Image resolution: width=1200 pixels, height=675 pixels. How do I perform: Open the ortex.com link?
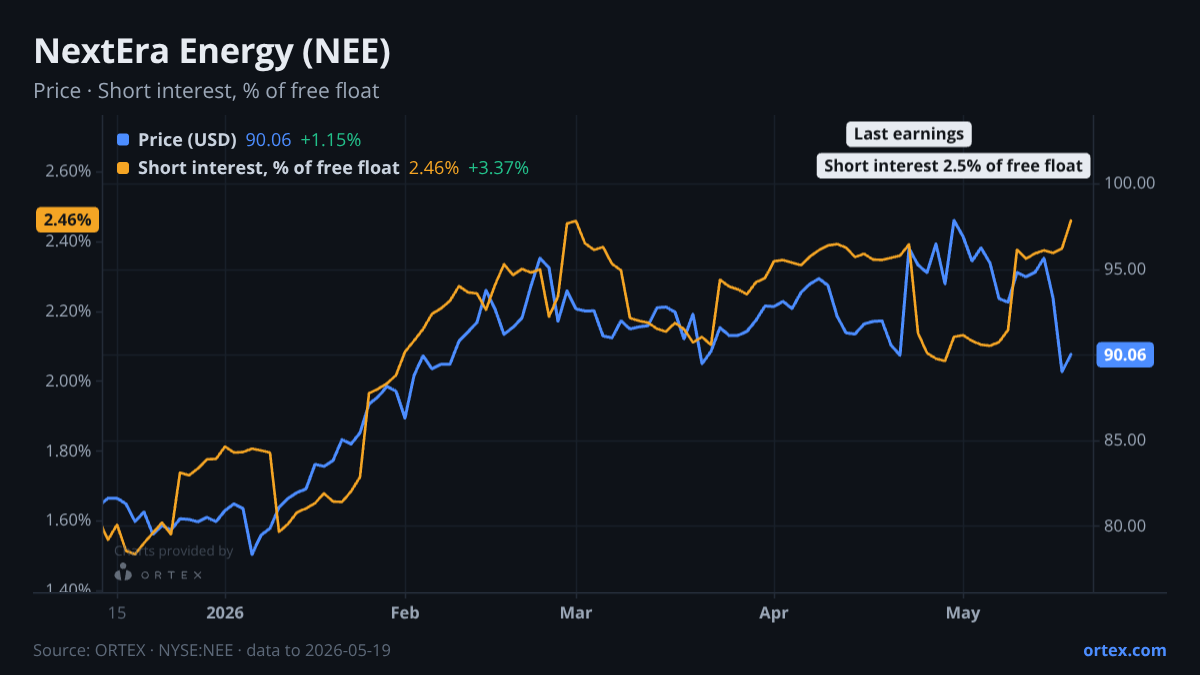point(1124,650)
